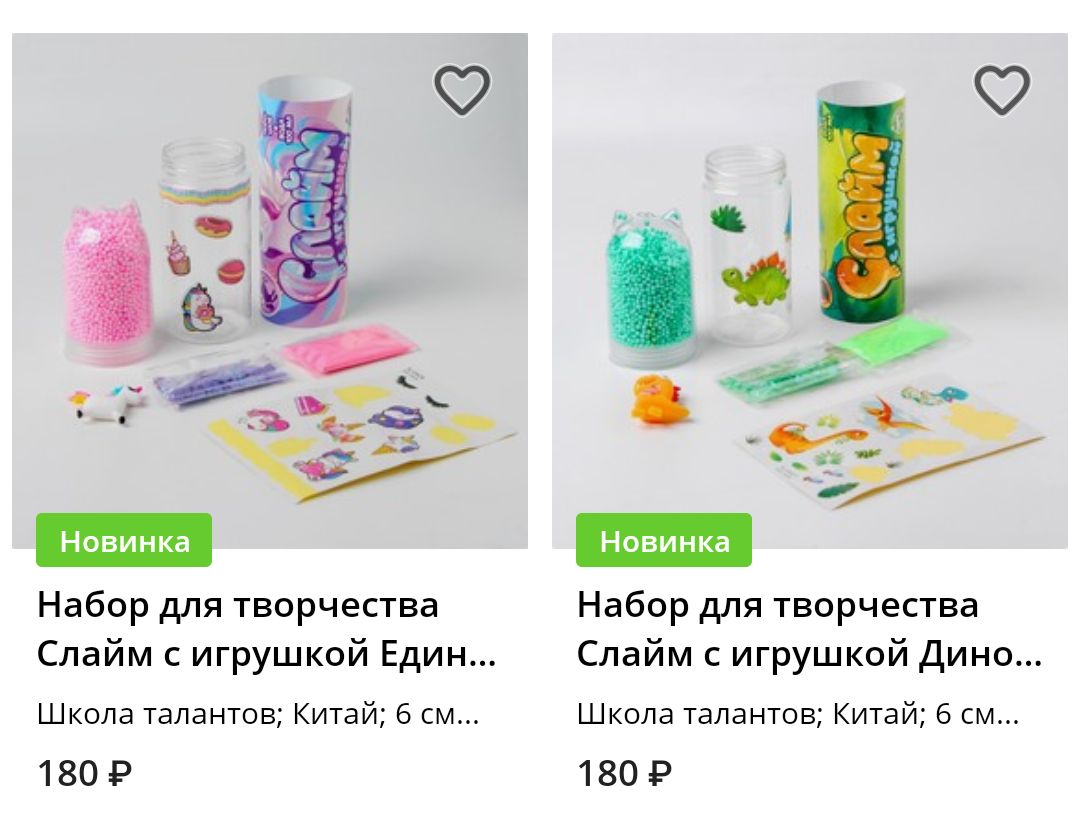
Task: Click the Новинка badge on unicorn set
Action: click(x=124, y=541)
